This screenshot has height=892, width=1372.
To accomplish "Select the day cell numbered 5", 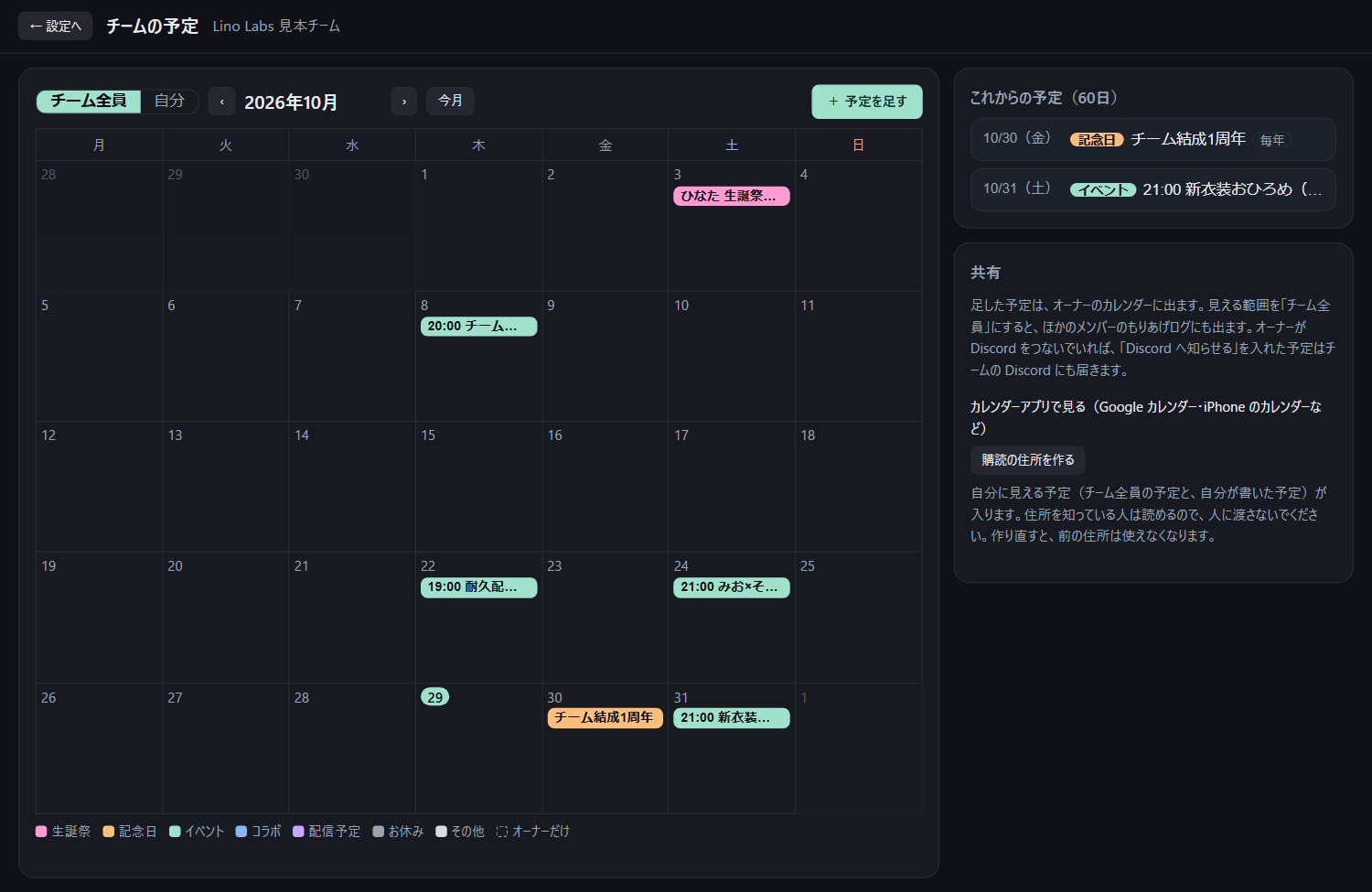I will (x=100, y=356).
